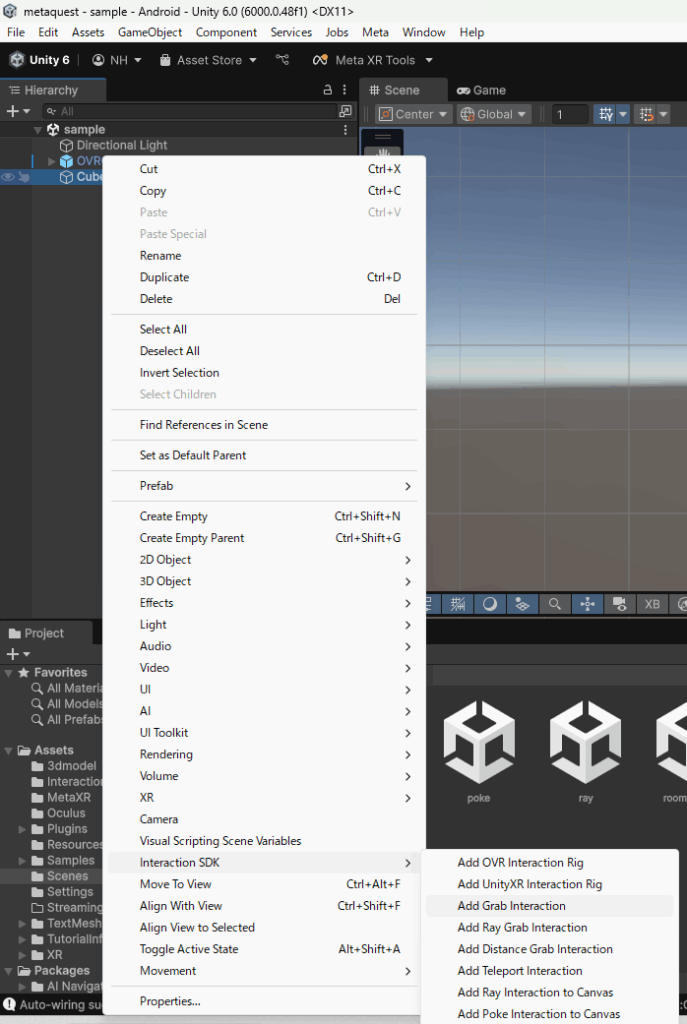The image size is (687, 1024).
Task: Collapse the sample scene tree
Action: pos(38,130)
